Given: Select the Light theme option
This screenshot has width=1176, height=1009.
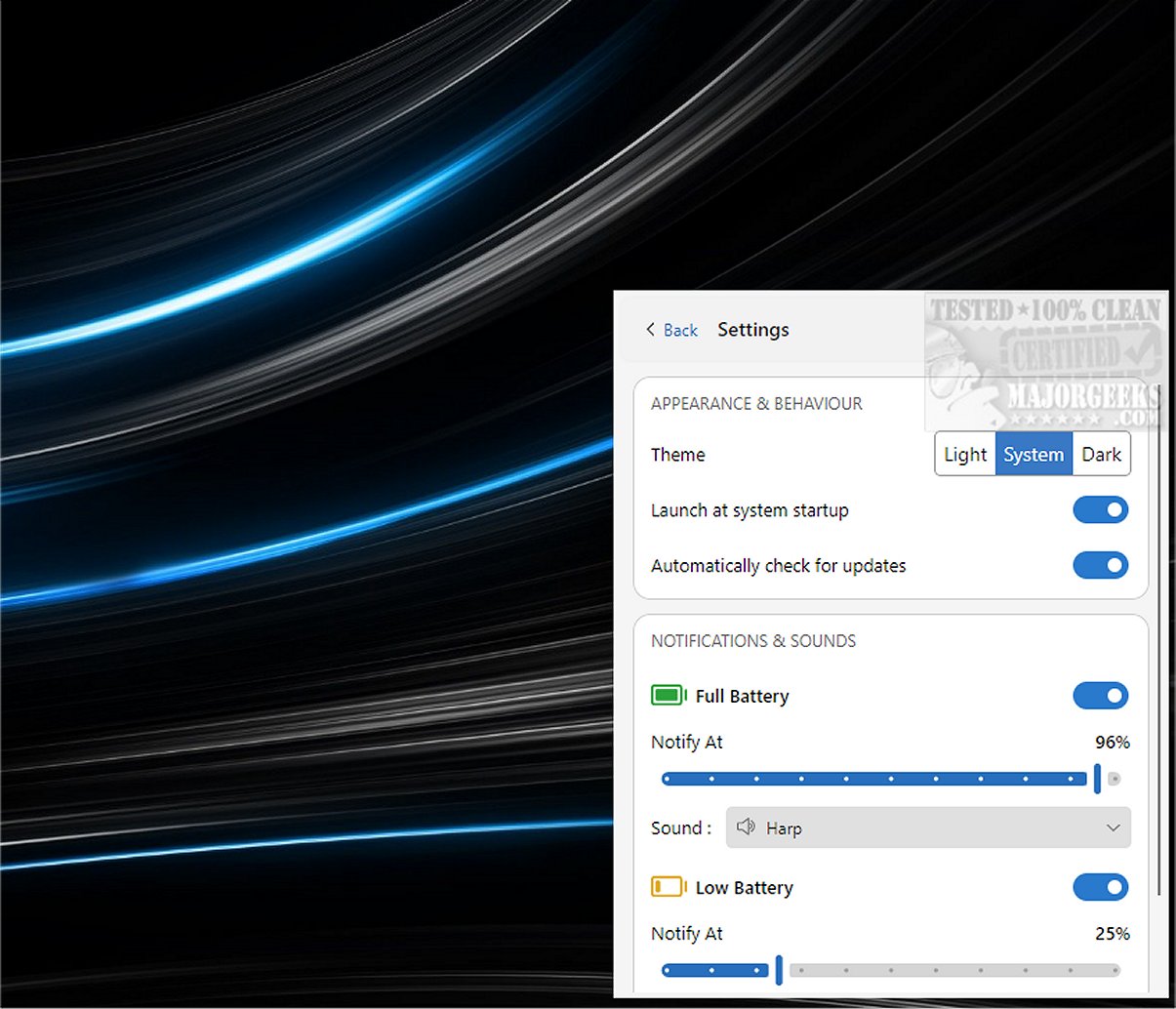Looking at the screenshot, I should coord(965,455).
